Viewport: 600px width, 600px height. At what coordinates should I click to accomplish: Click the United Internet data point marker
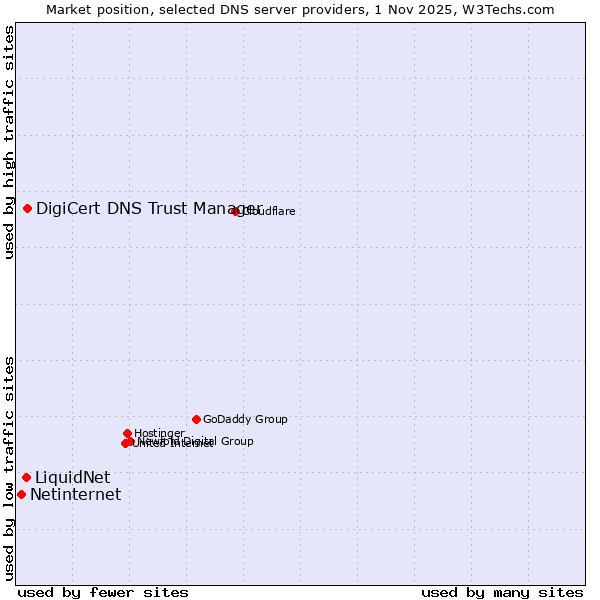pyautogui.click(x=125, y=443)
